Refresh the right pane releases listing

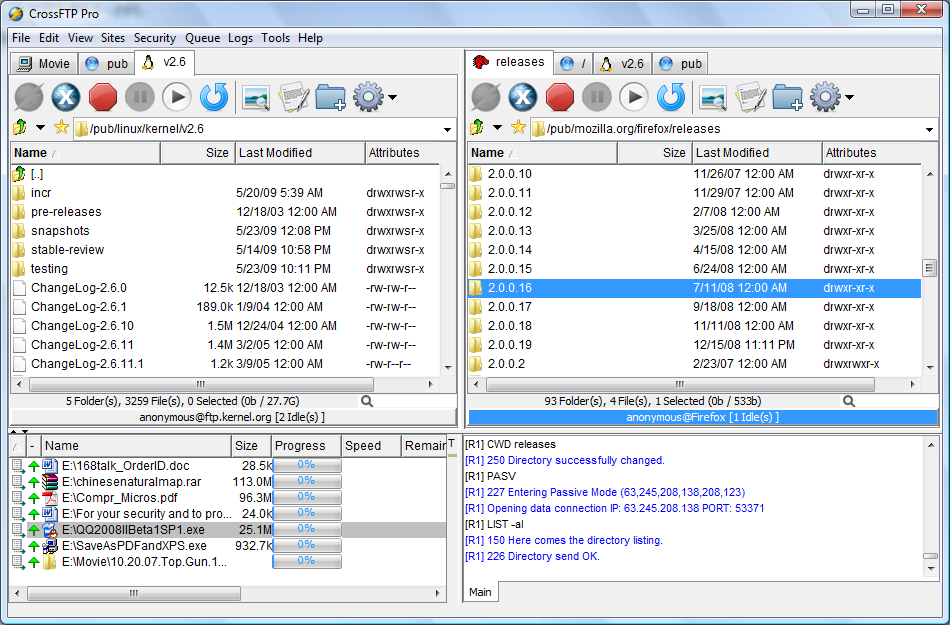671,97
